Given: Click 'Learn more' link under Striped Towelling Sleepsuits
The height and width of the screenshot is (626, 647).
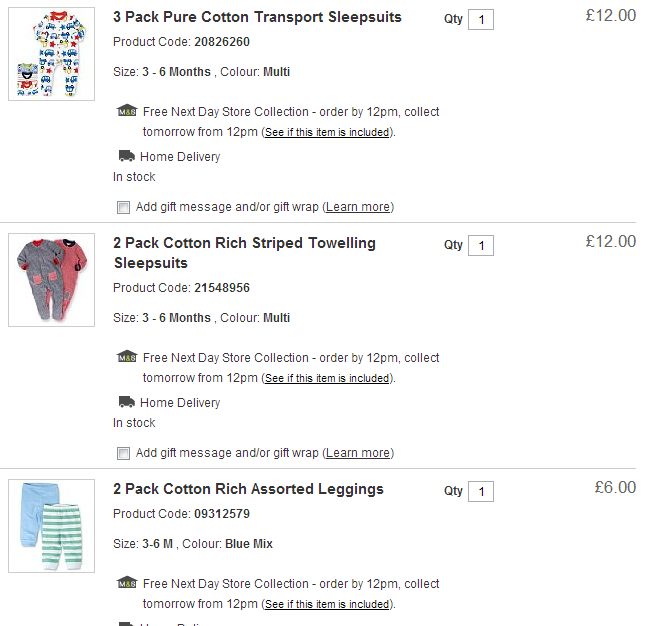Looking at the screenshot, I should coord(358,453).
